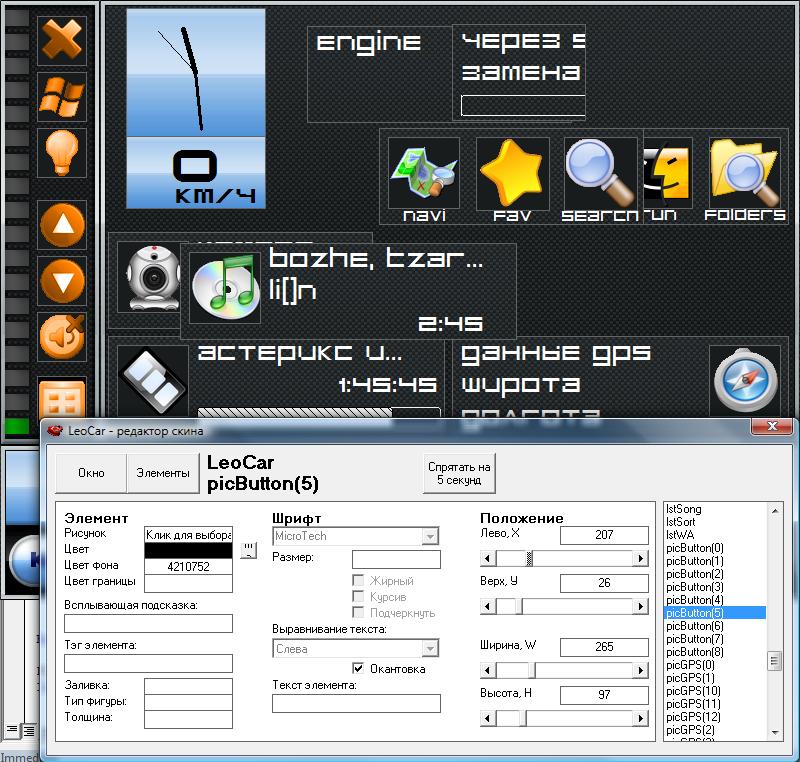Toggle the Курсив italic checkbox

358,596
